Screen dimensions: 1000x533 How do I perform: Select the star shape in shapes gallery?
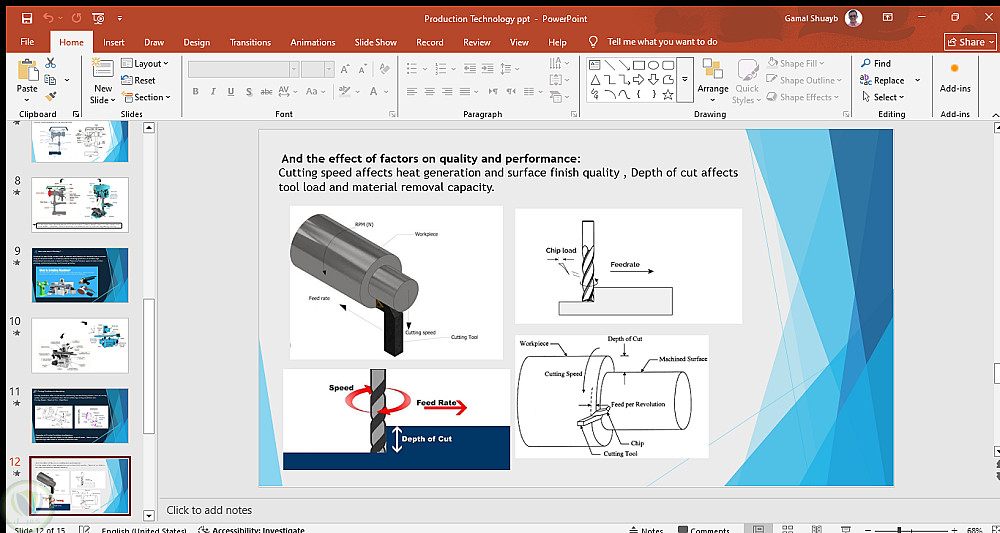coord(669,94)
